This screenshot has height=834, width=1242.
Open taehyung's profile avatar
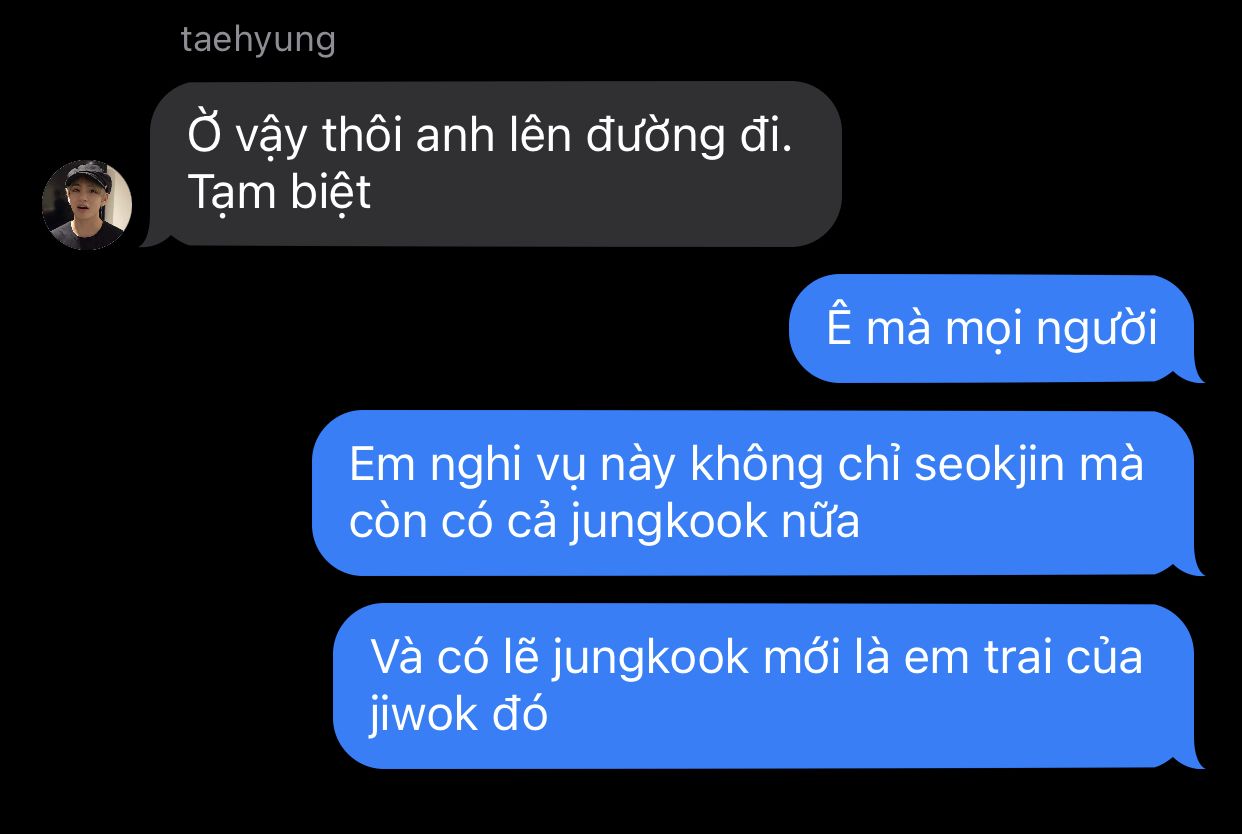(87, 204)
